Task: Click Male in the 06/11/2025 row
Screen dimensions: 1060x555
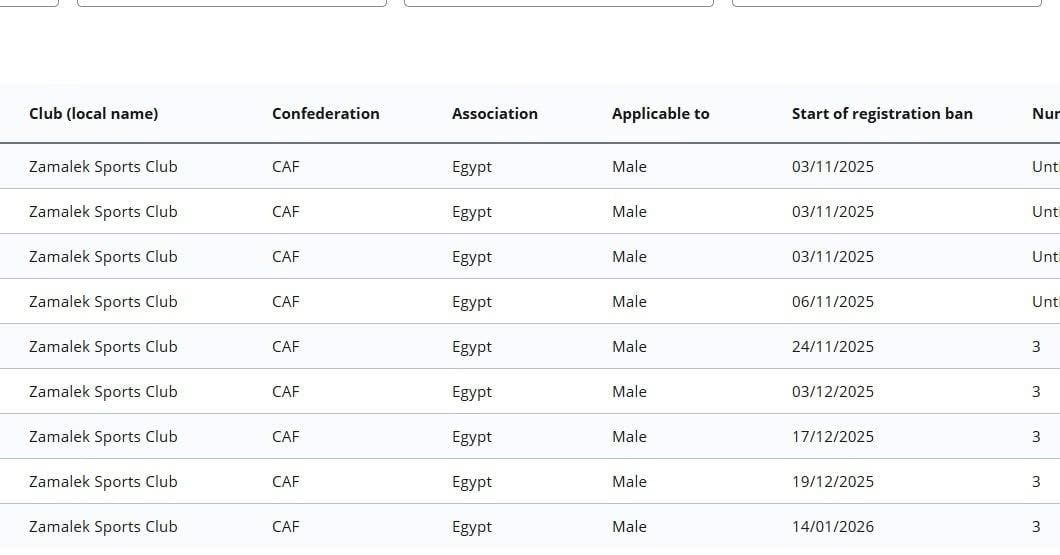Action: 629,302
